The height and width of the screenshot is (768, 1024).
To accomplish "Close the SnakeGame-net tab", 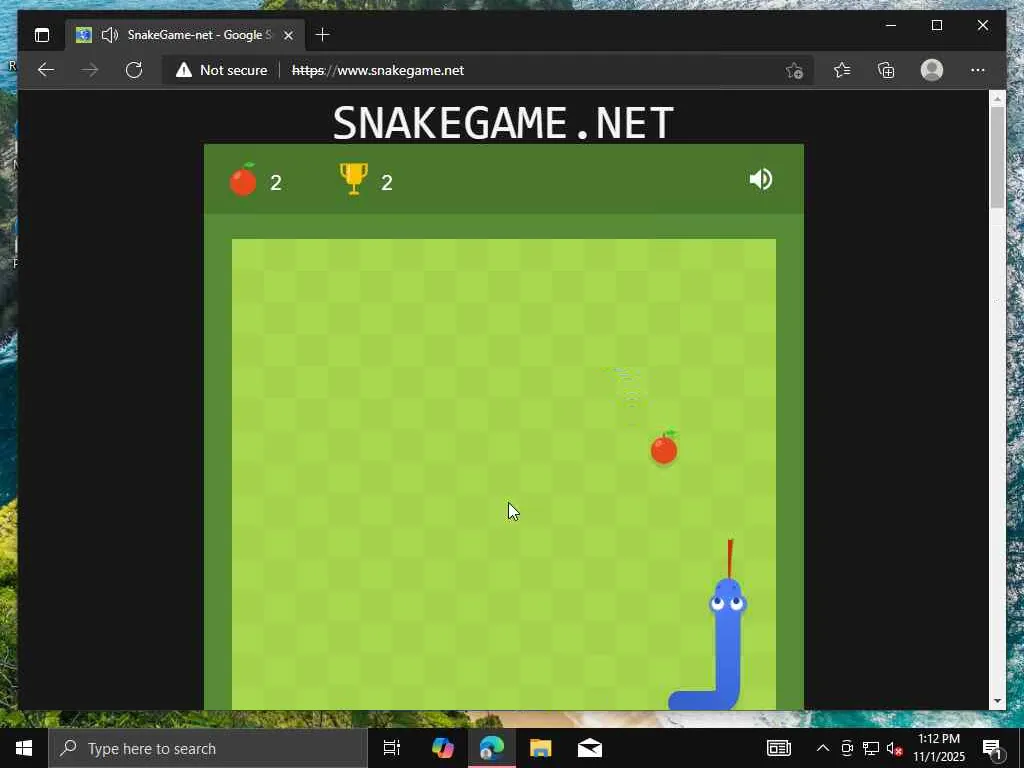I will pyautogui.click(x=289, y=35).
